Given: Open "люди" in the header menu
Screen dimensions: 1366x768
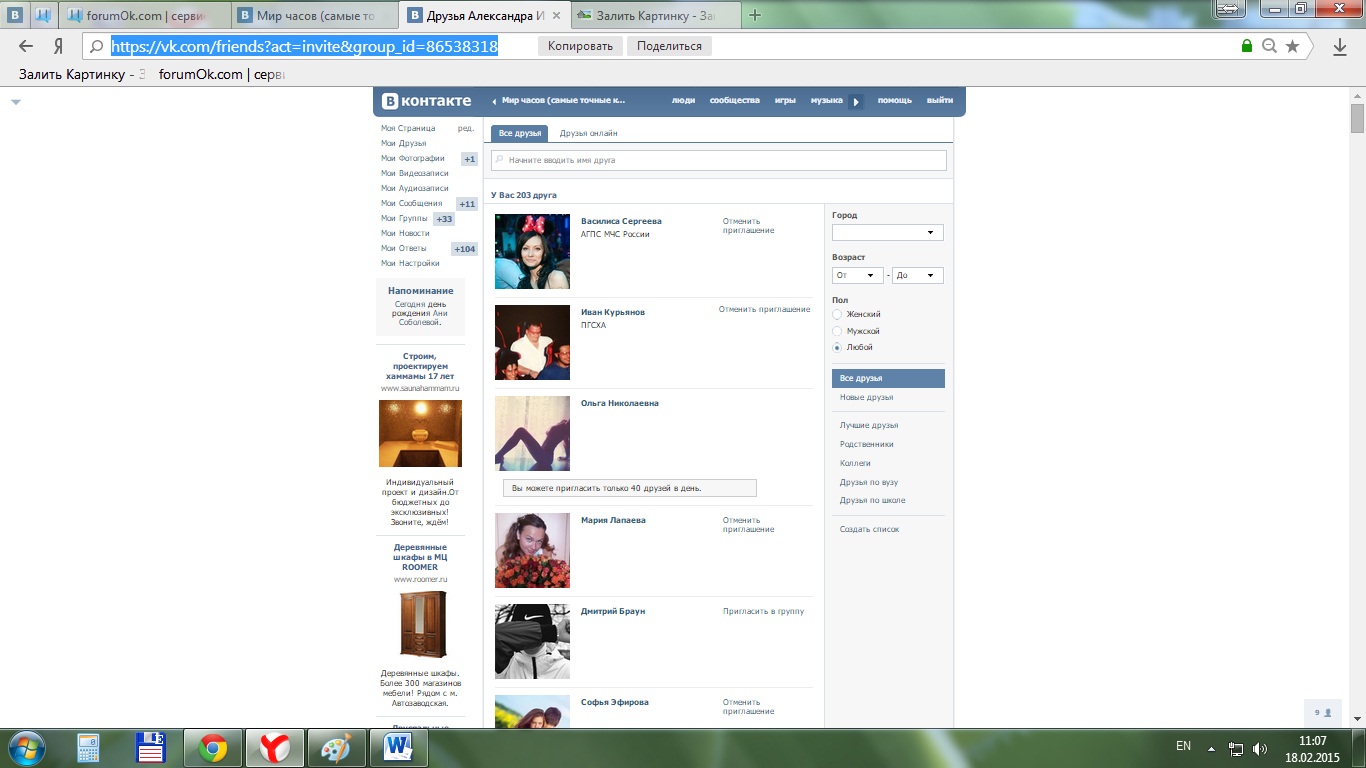Looking at the screenshot, I should pos(683,101).
